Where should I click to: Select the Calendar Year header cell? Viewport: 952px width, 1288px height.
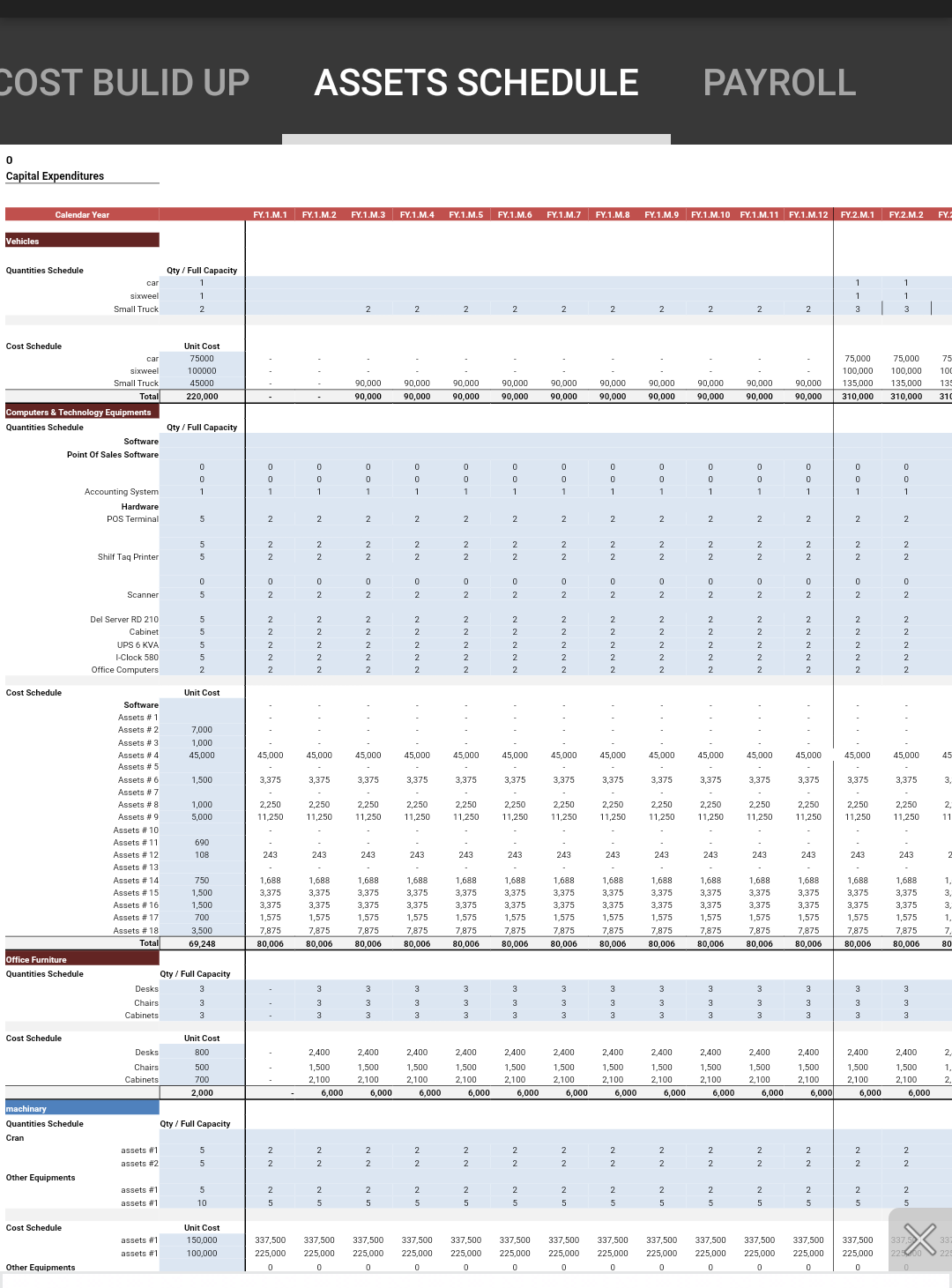tap(82, 215)
